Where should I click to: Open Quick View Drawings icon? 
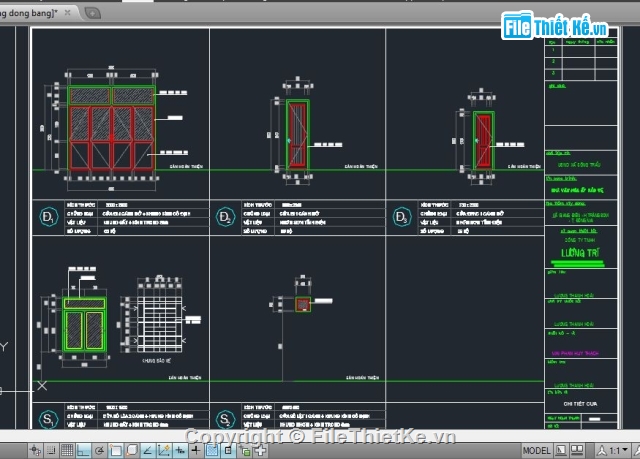[x=577, y=450]
